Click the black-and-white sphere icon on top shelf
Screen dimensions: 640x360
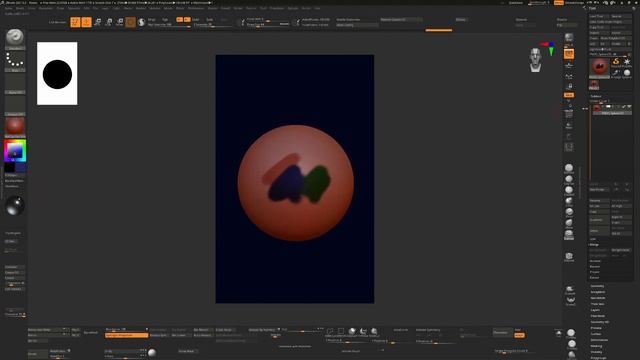point(141,22)
